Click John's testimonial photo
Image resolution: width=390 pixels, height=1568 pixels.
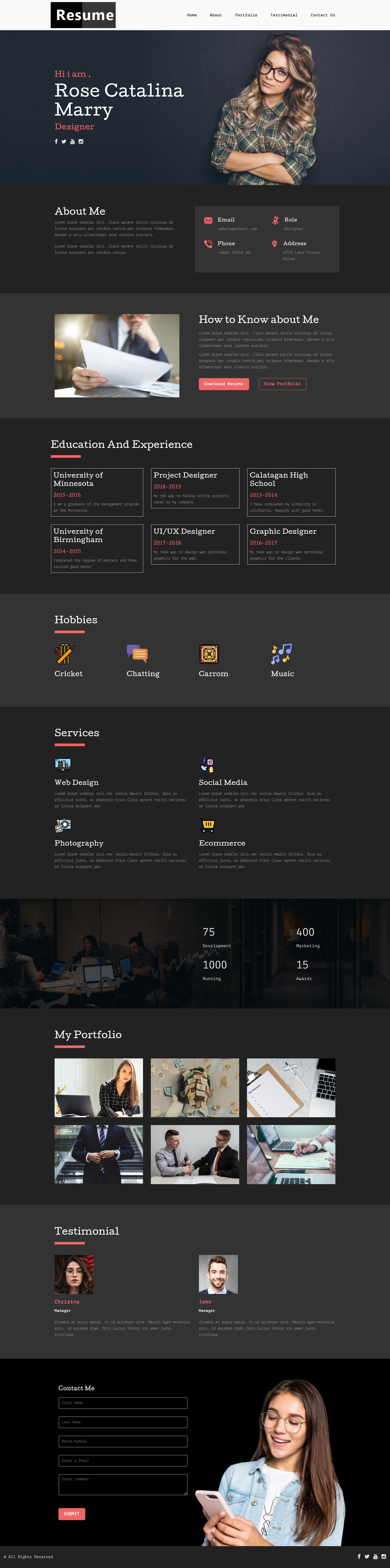coord(218,1275)
